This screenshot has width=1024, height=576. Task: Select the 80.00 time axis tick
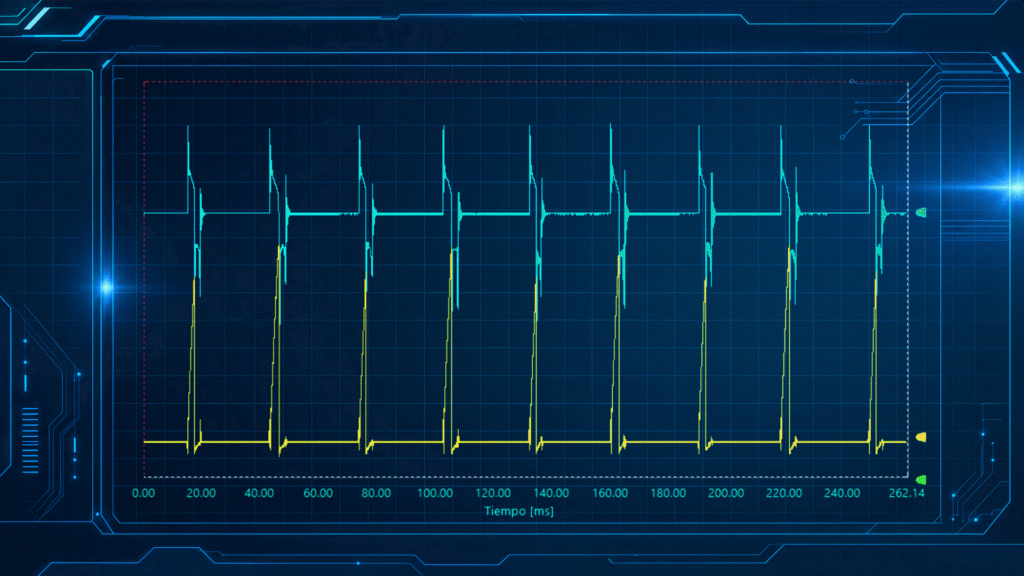click(376, 493)
